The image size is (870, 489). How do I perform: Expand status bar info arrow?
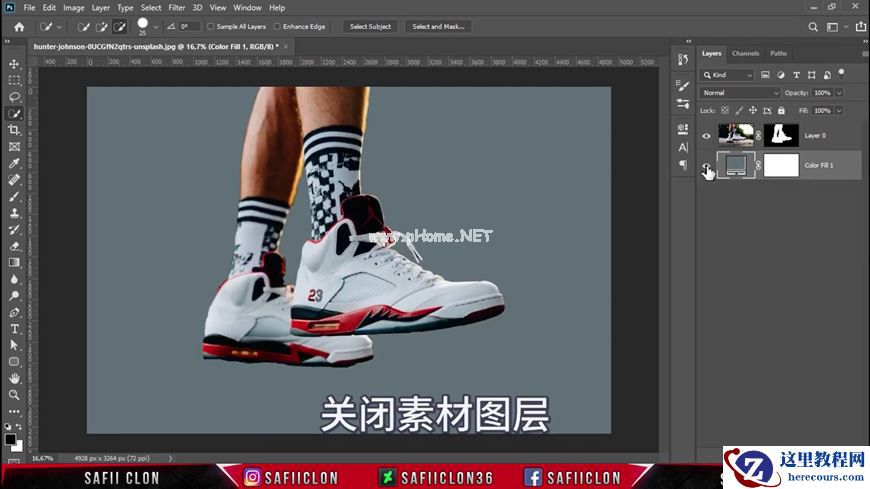coord(170,458)
